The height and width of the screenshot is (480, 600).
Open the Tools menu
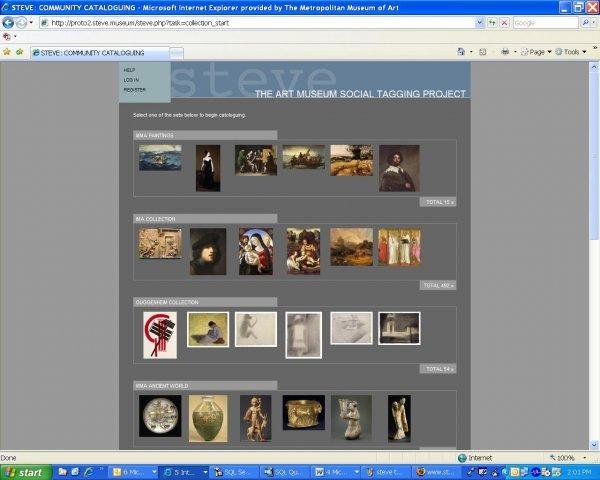point(571,52)
